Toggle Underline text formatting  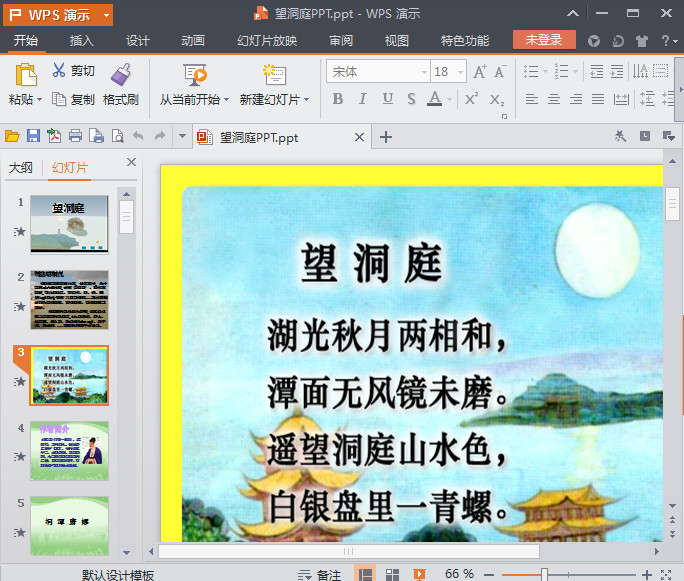[386, 99]
